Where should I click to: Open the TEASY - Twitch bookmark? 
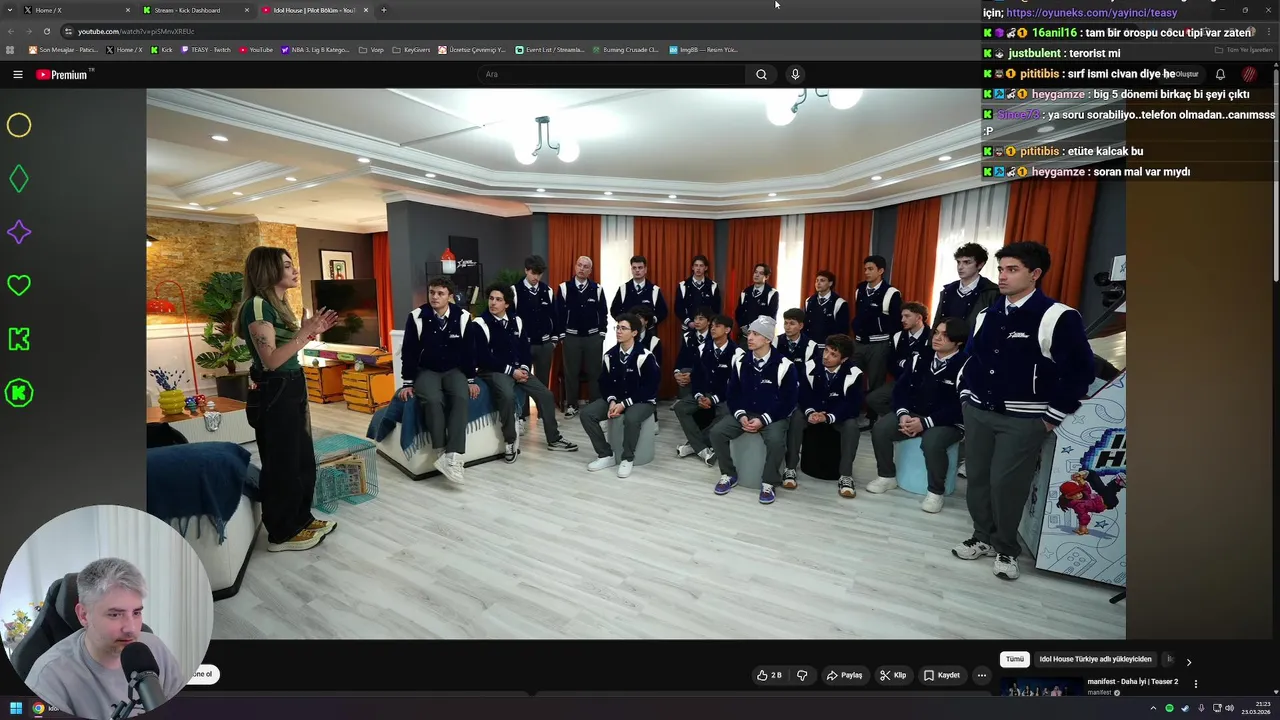[207, 49]
